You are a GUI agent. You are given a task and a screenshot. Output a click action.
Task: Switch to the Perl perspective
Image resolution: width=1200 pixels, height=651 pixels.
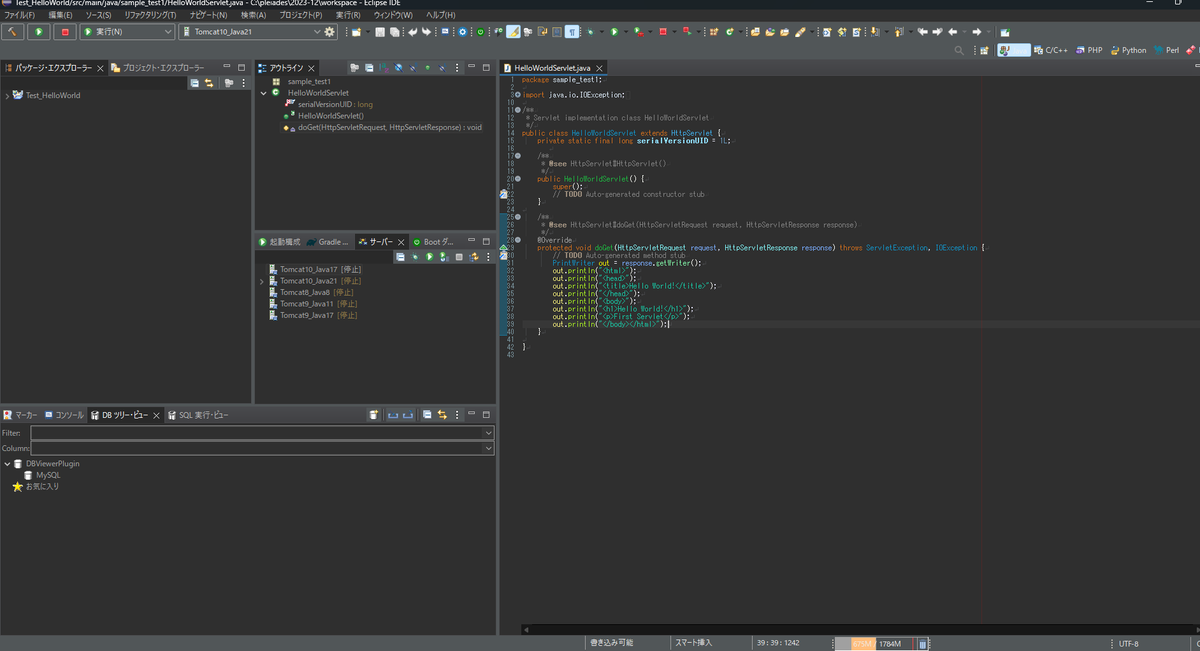pos(1166,50)
